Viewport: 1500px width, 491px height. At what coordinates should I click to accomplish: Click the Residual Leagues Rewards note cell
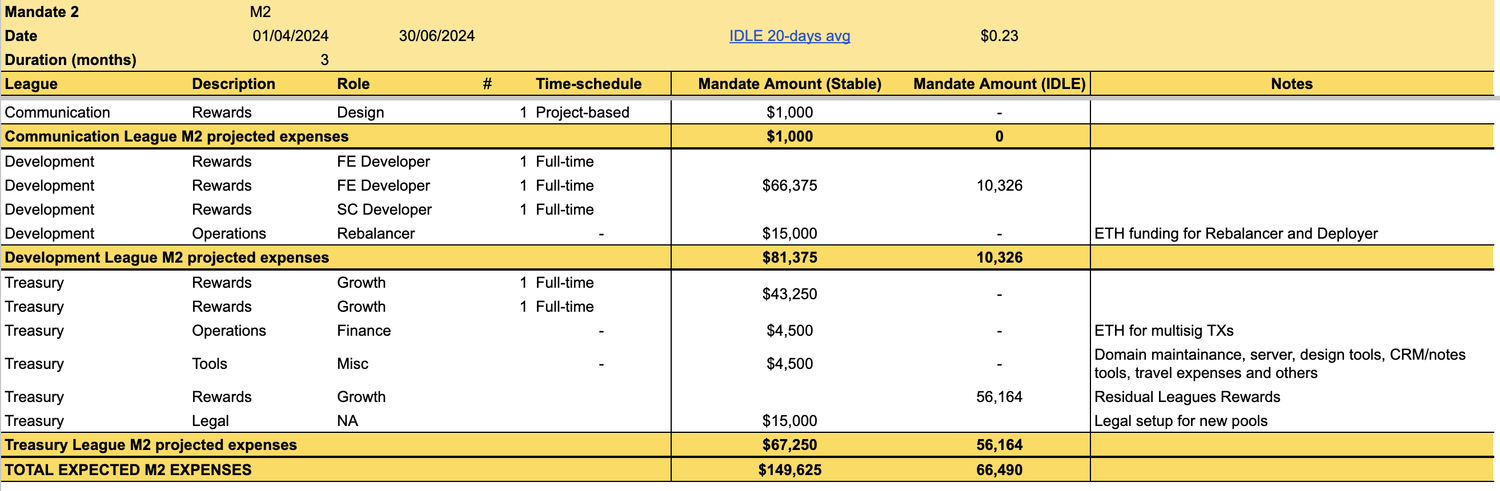(x=1187, y=397)
